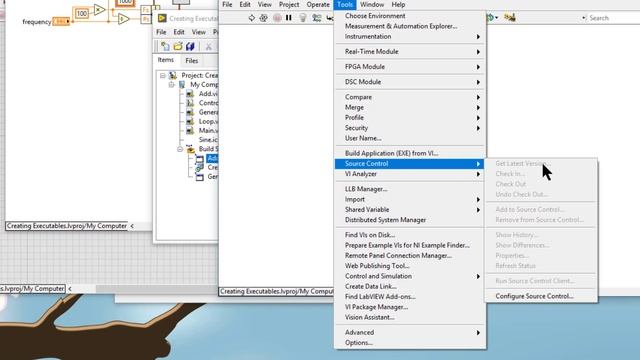Choose VI Package Manager...
The image size is (640, 360).
376,307
